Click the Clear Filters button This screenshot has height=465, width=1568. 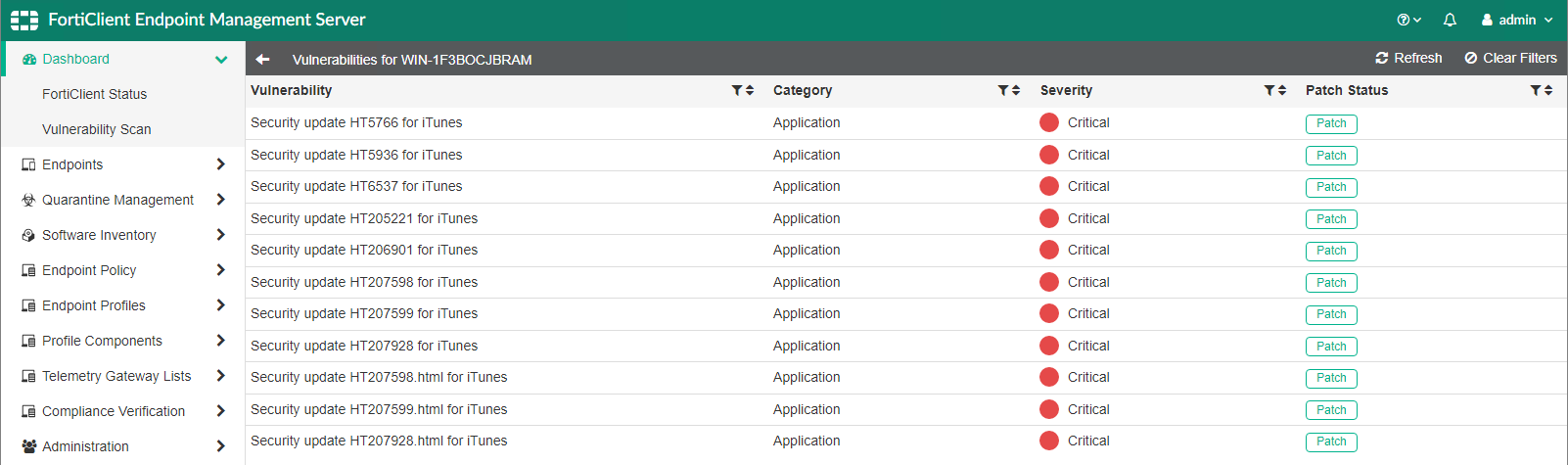(1510, 59)
